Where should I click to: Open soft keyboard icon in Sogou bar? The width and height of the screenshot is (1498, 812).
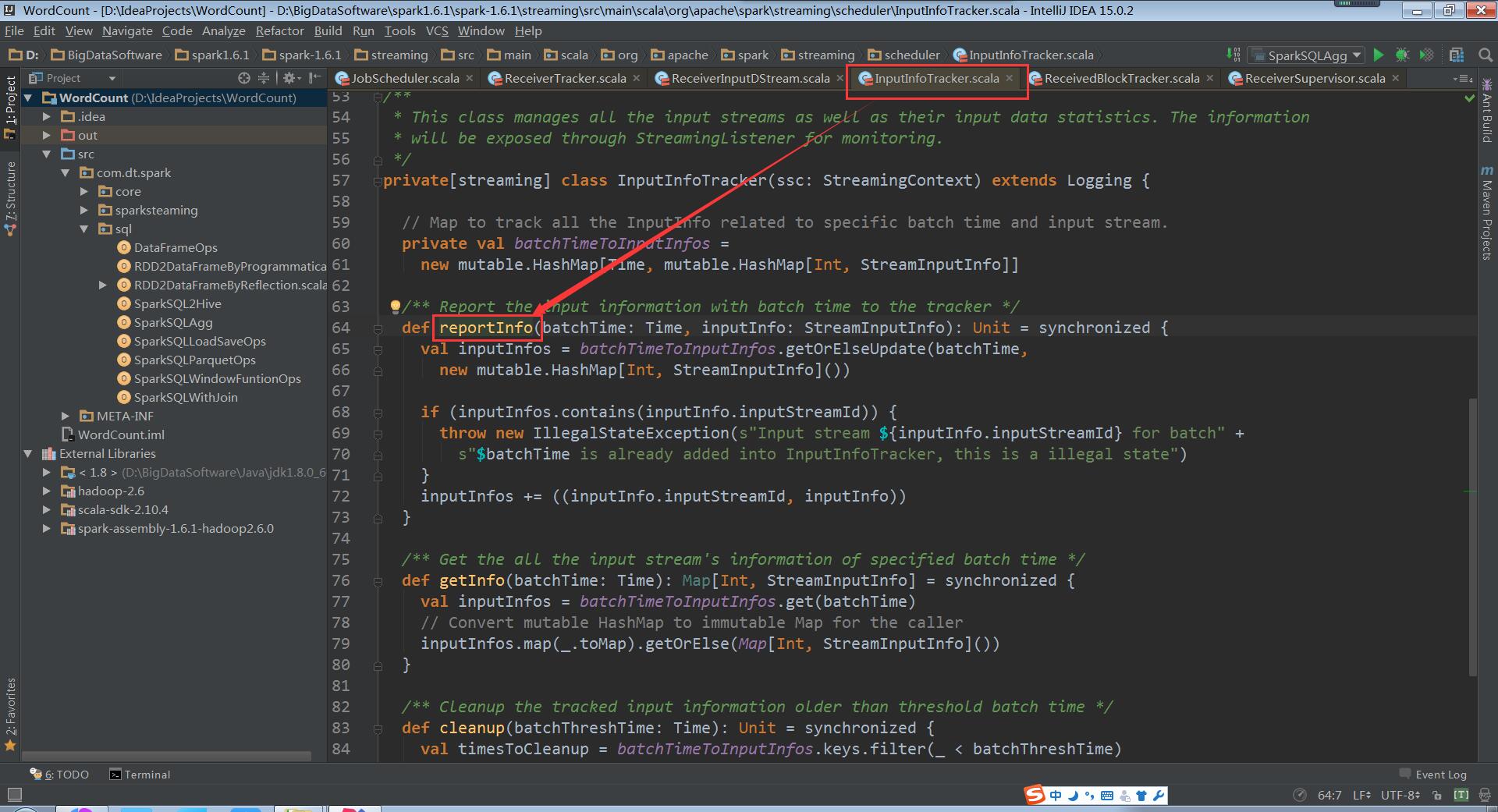coord(1107,796)
